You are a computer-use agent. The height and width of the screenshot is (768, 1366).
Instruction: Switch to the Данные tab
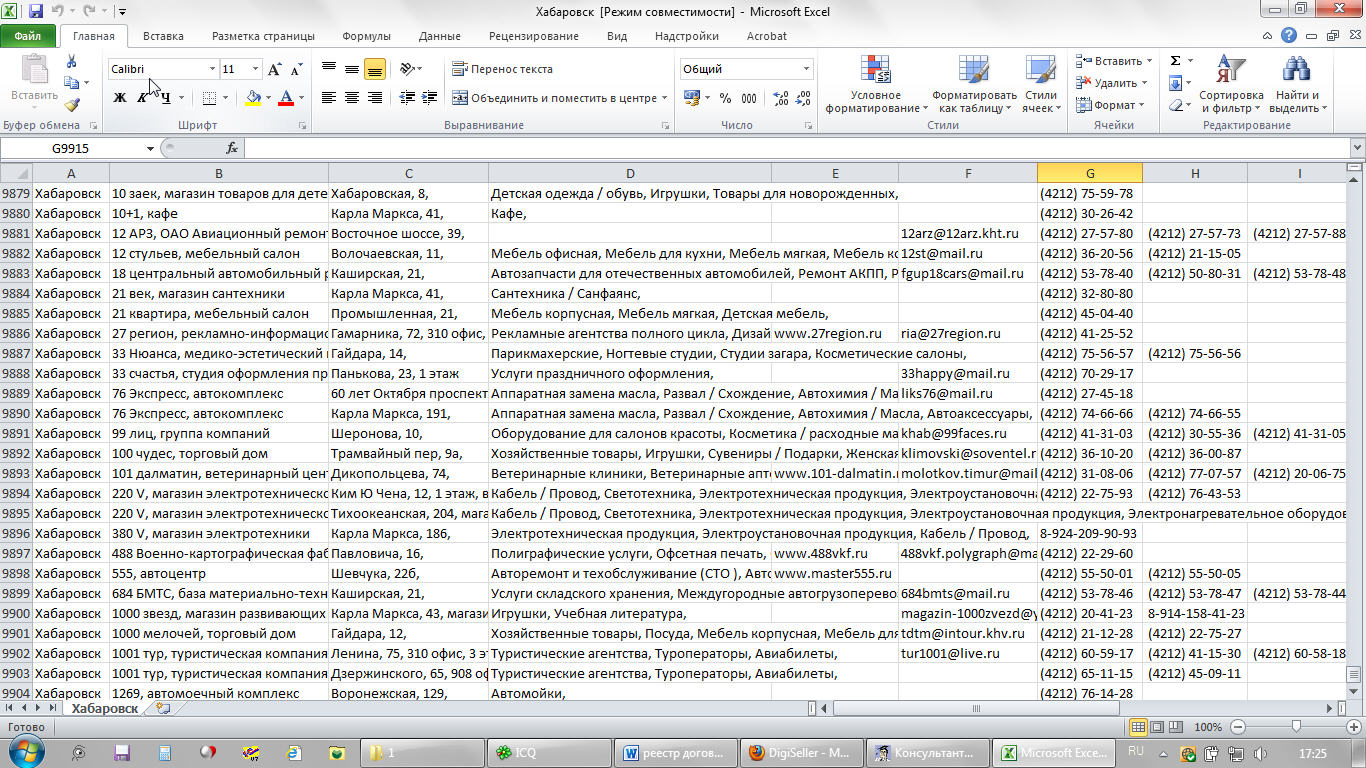tap(440, 36)
